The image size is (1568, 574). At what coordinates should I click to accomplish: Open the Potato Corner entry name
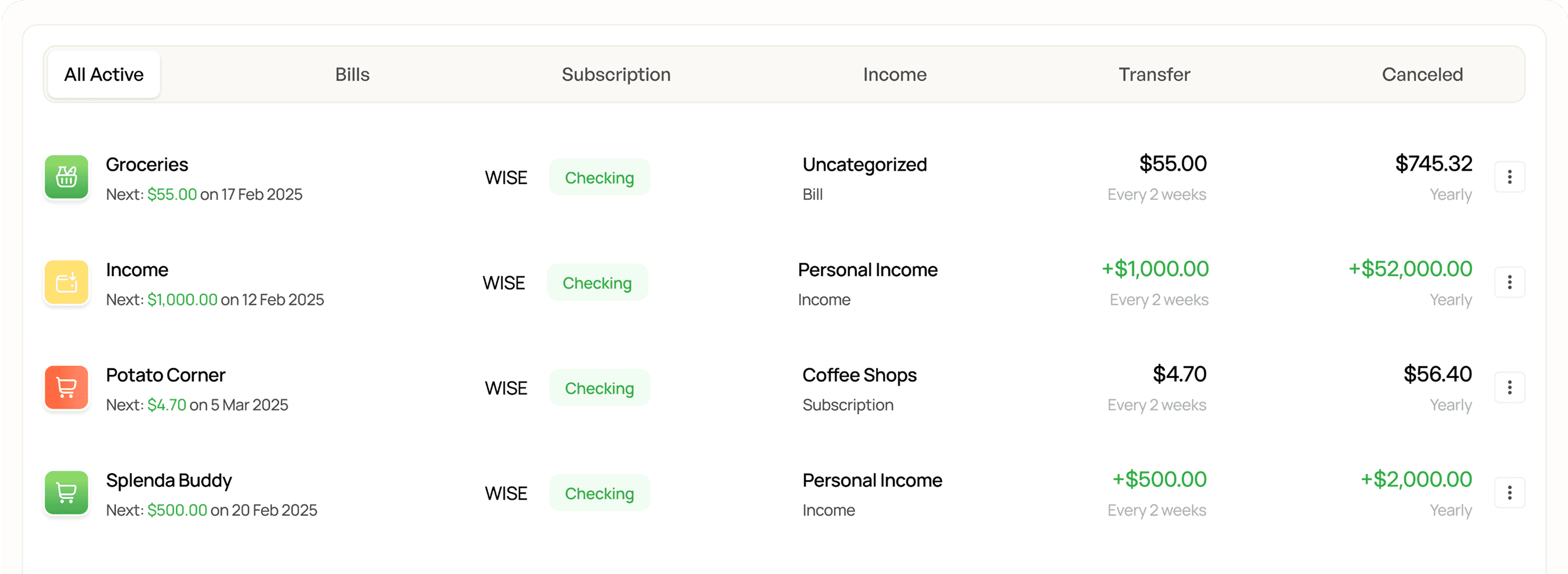point(166,375)
